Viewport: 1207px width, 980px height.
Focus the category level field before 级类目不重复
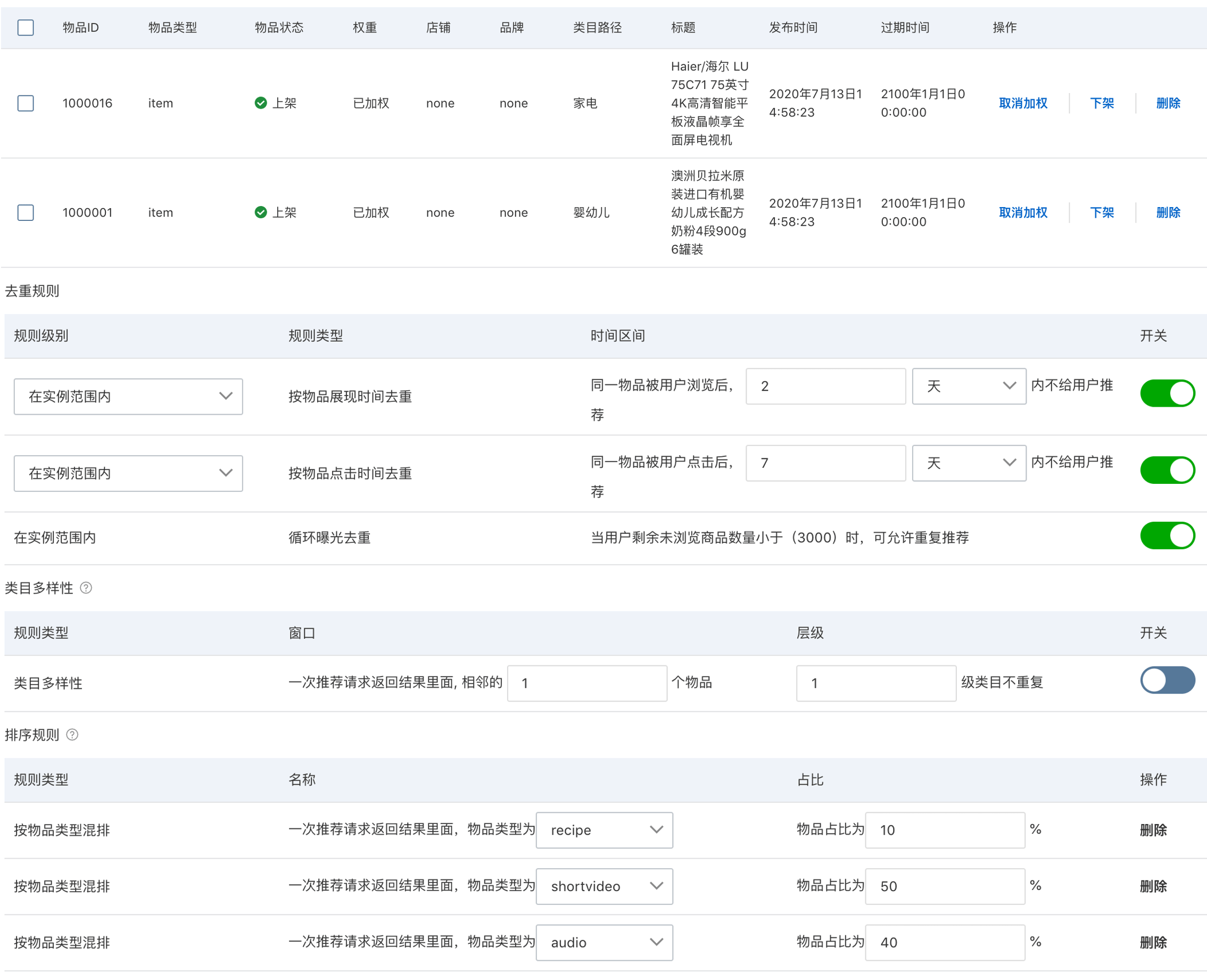[876, 683]
